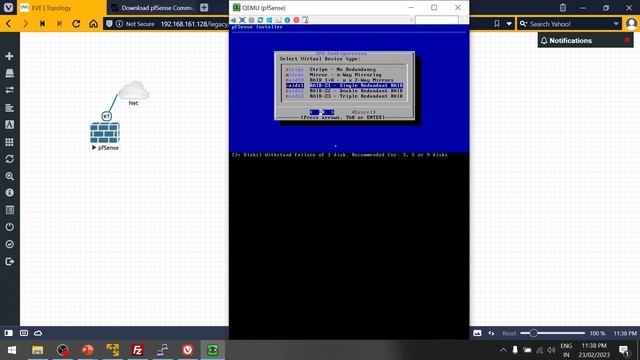The image size is (640, 360).
Task: Select the Net cloud object on topology
Action: click(x=133, y=91)
